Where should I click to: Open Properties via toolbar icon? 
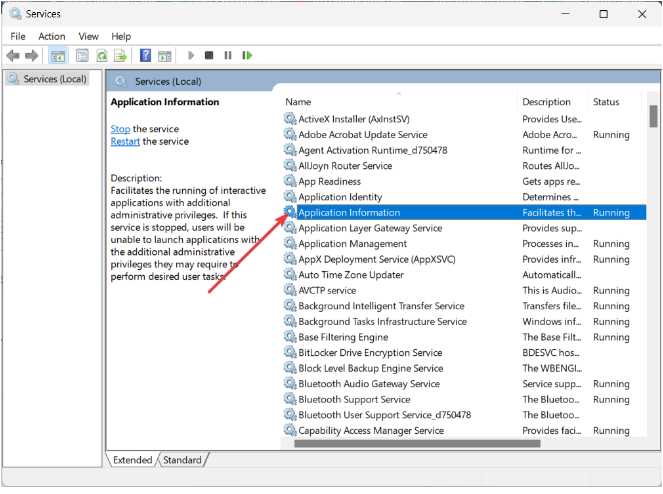tap(81, 56)
